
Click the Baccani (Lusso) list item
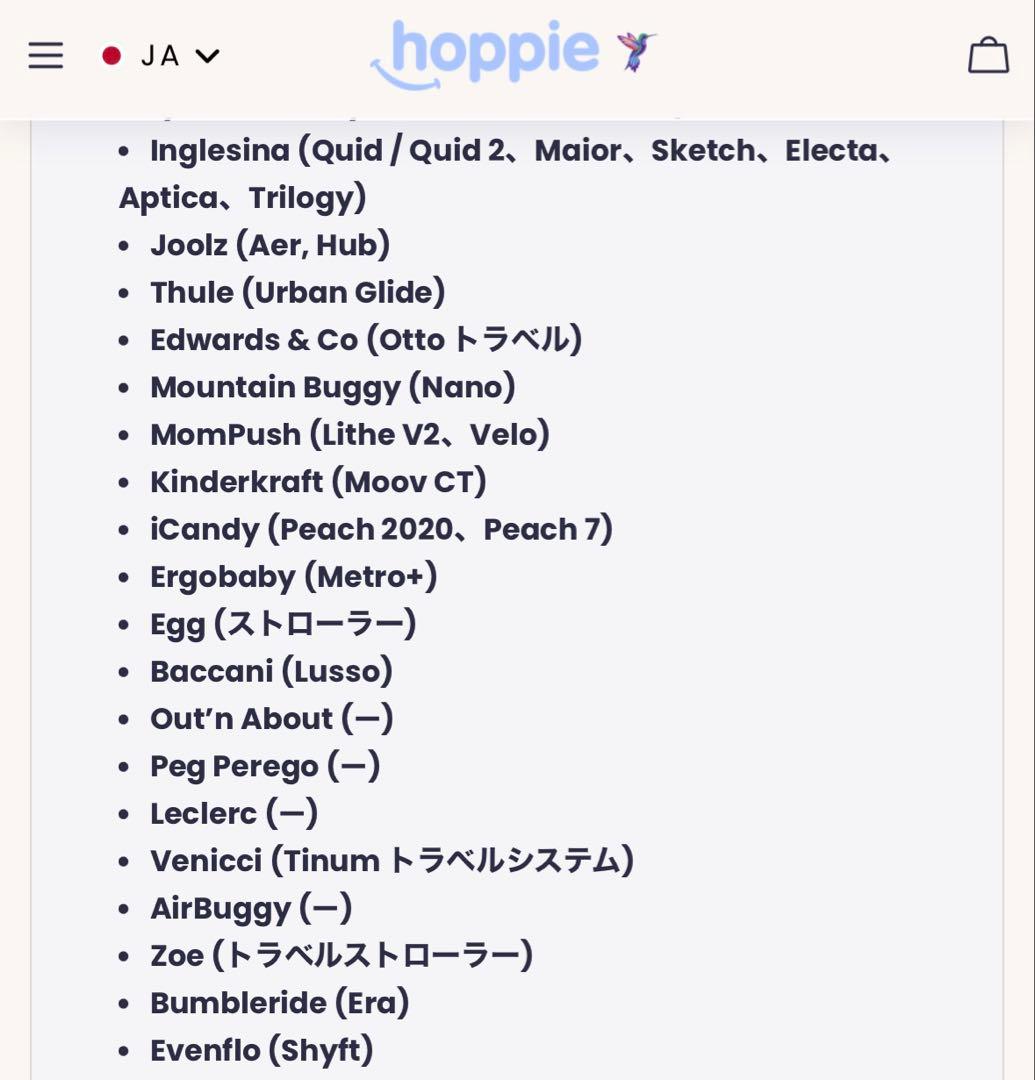coord(272,671)
